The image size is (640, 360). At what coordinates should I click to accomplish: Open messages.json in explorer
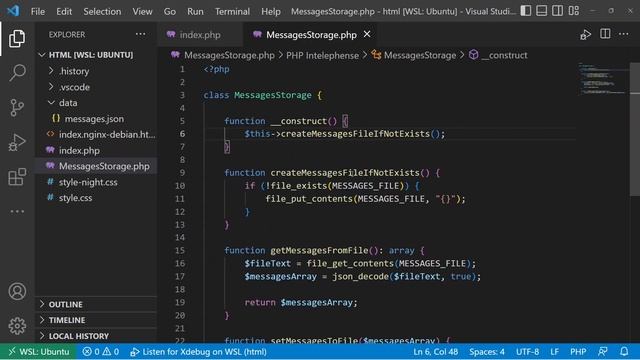pos(96,119)
